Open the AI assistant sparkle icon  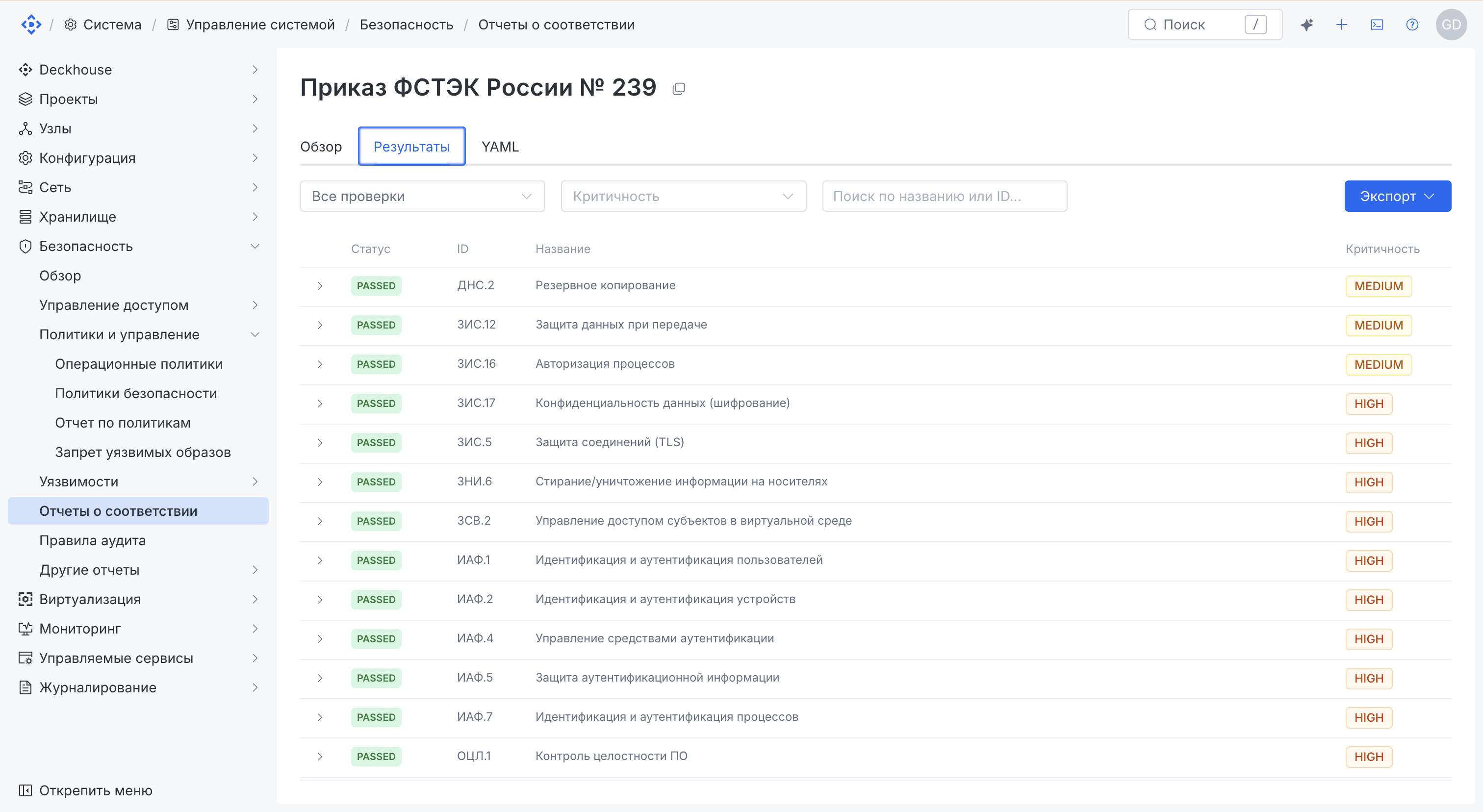tap(1306, 25)
